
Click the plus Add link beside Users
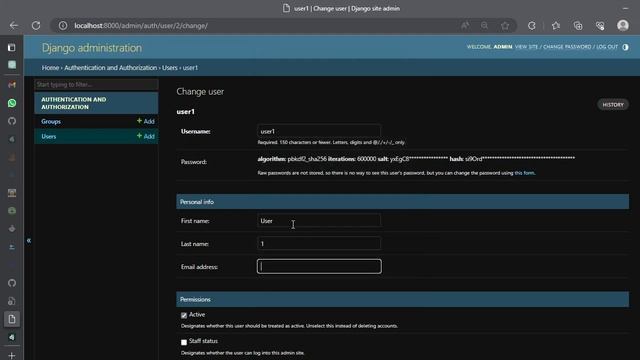coord(146,136)
